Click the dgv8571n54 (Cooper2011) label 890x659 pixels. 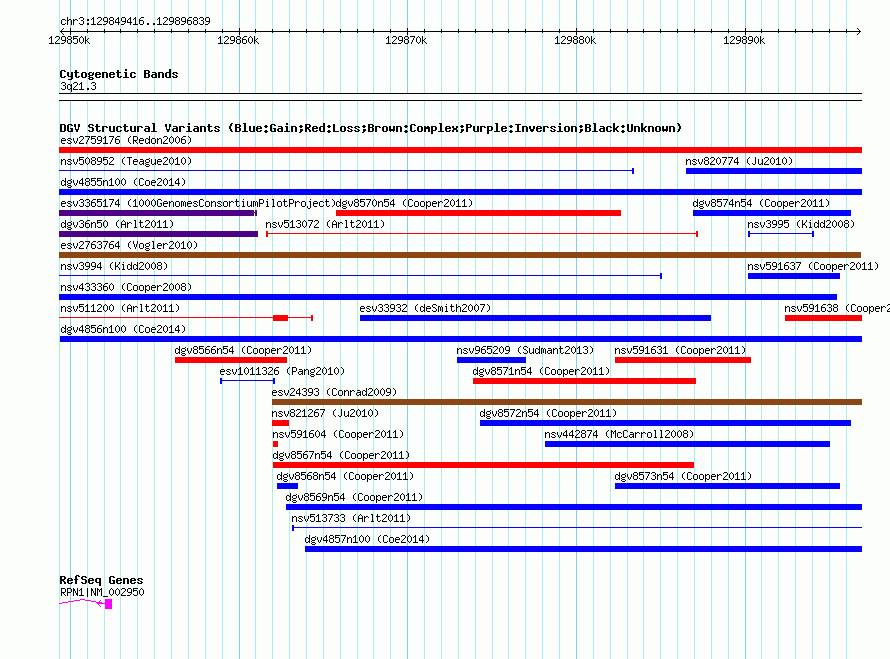(541, 371)
